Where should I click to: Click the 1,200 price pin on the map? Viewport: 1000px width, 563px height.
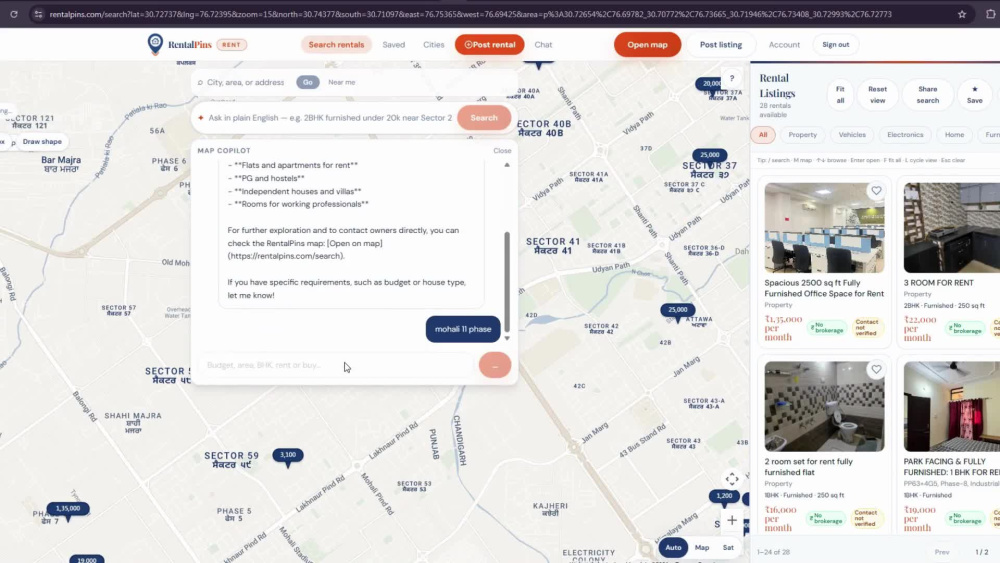pyautogui.click(x=724, y=496)
